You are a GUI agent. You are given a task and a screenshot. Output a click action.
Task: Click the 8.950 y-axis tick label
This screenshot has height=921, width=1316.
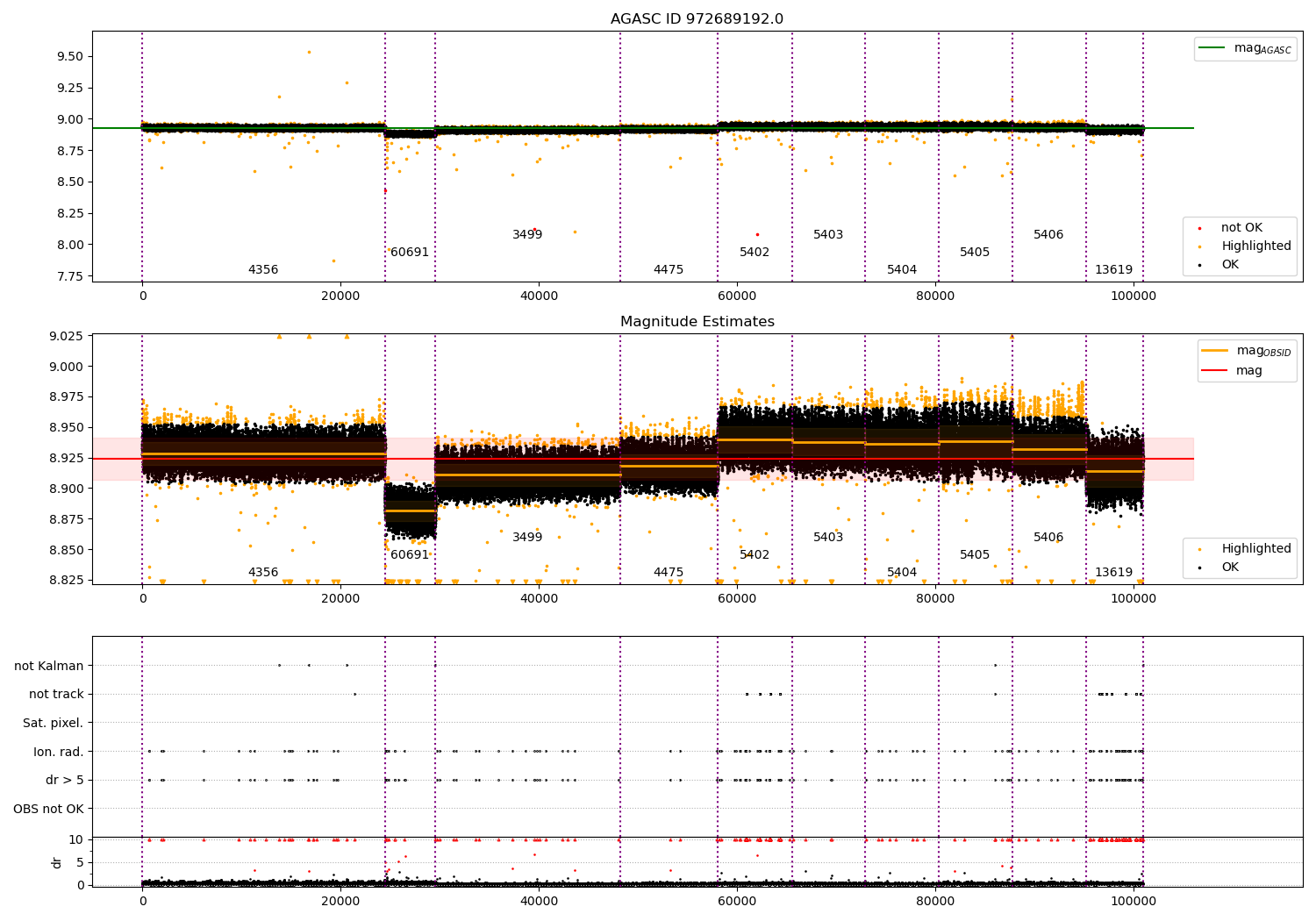(66, 427)
